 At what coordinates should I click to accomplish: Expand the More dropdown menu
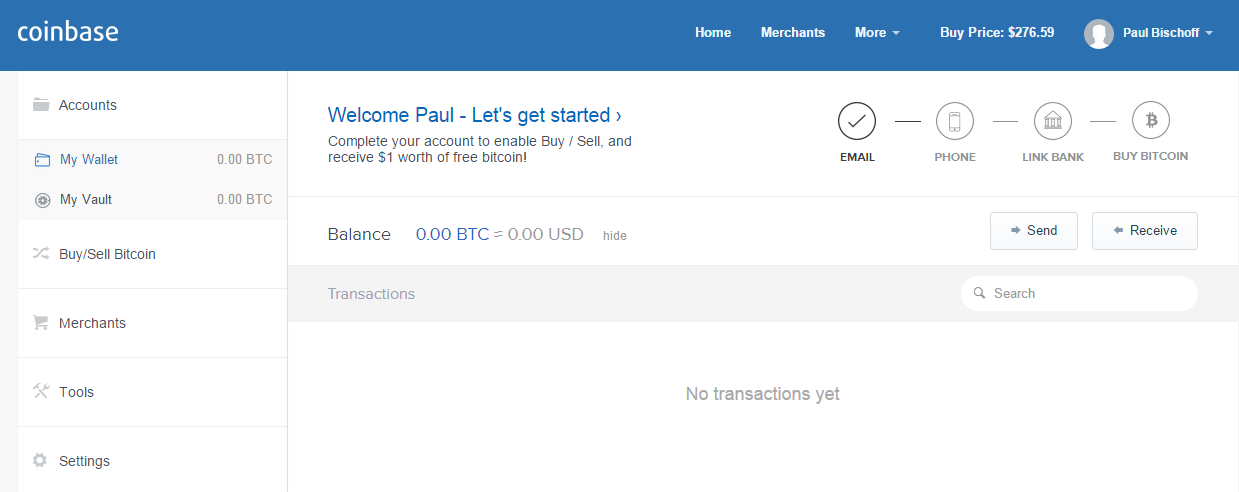[877, 33]
